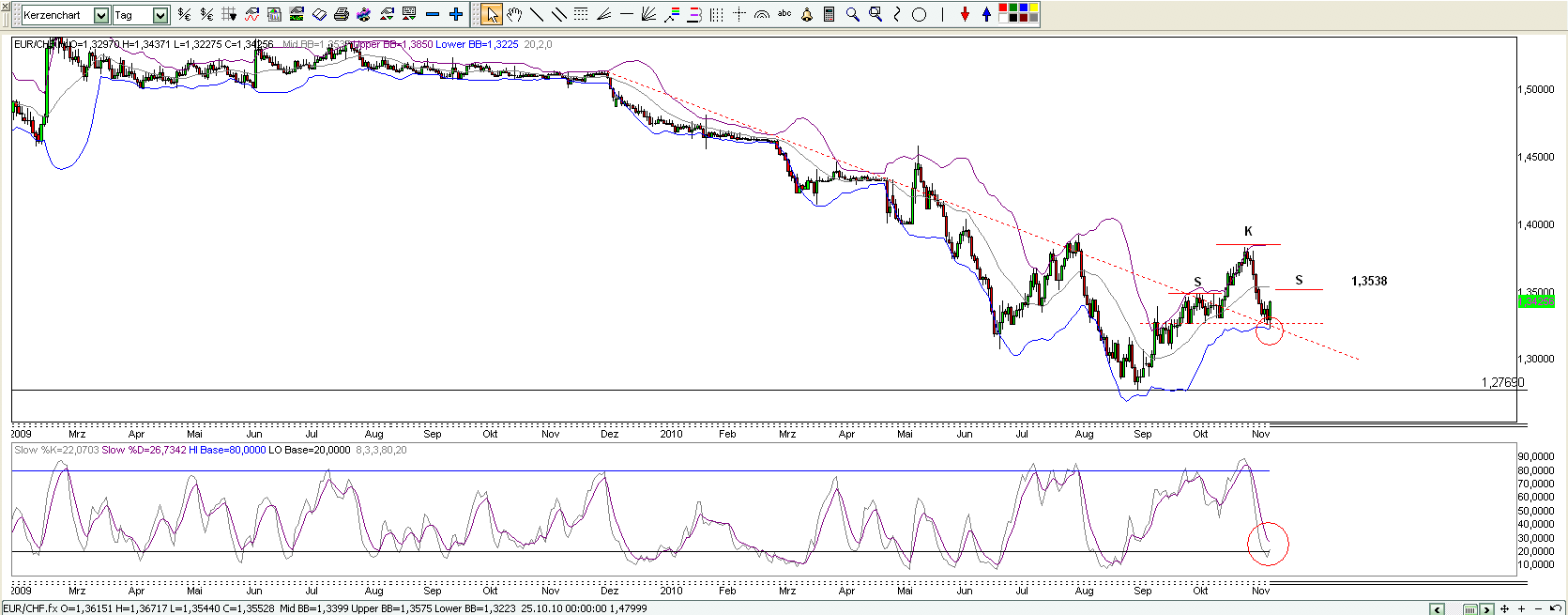Viewport: 1568px width, 615px height.
Task: Select the single trend line tool
Action: (x=537, y=14)
